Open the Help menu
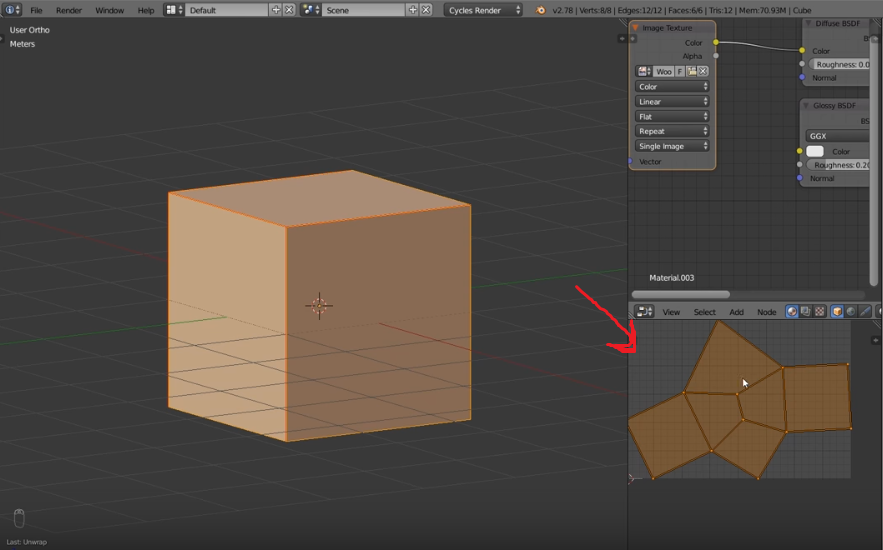This screenshot has width=883, height=550. 146,10
